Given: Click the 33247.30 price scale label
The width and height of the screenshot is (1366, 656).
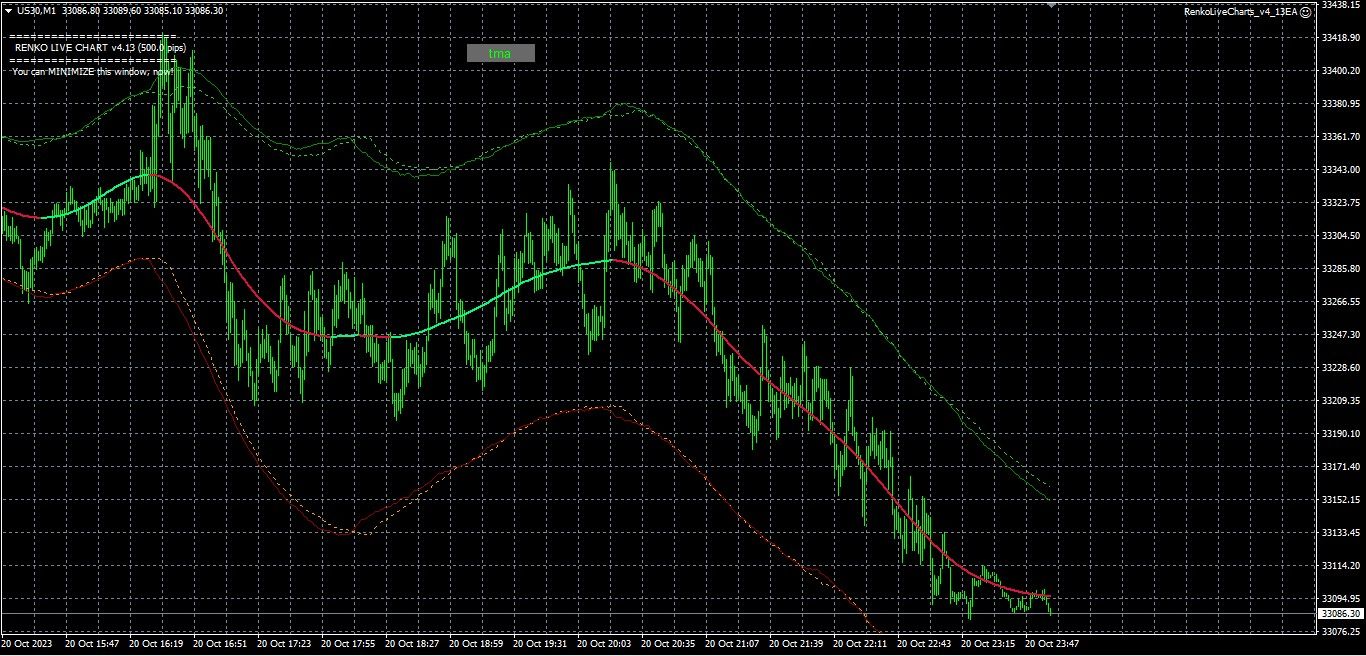Looking at the screenshot, I should pos(1340,335).
